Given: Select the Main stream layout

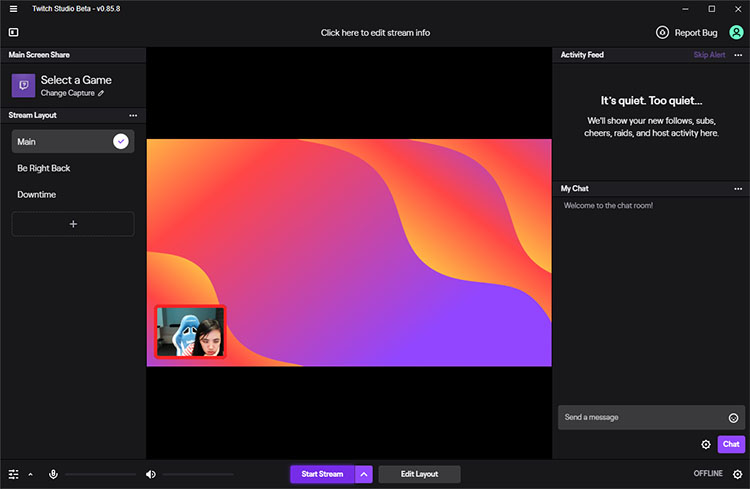Looking at the screenshot, I should [73, 142].
